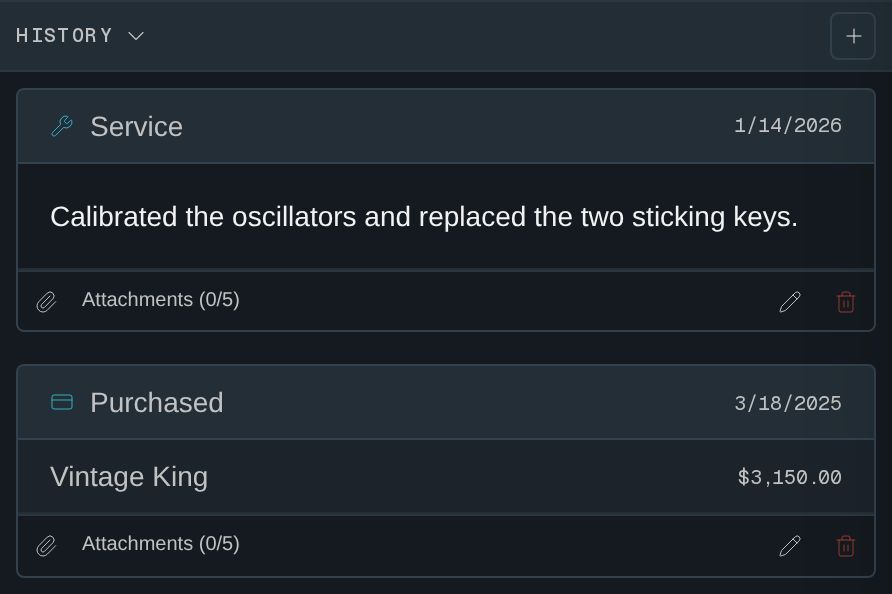Screen dimensions: 892x594
Task: Edit the Service entry with pencil icon
Action: (790, 302)
